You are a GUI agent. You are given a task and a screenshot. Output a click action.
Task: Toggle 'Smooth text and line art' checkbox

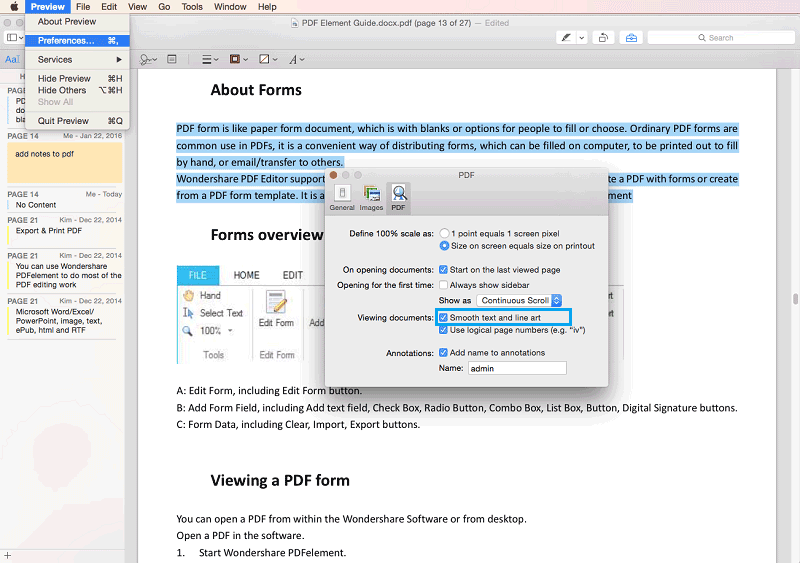[443, 317]
